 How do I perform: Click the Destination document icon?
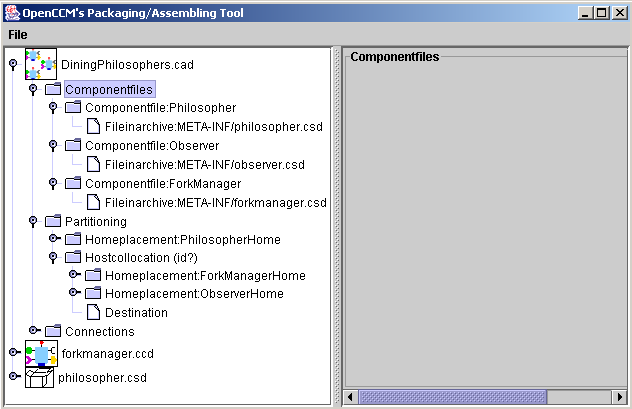click(93, 312)
